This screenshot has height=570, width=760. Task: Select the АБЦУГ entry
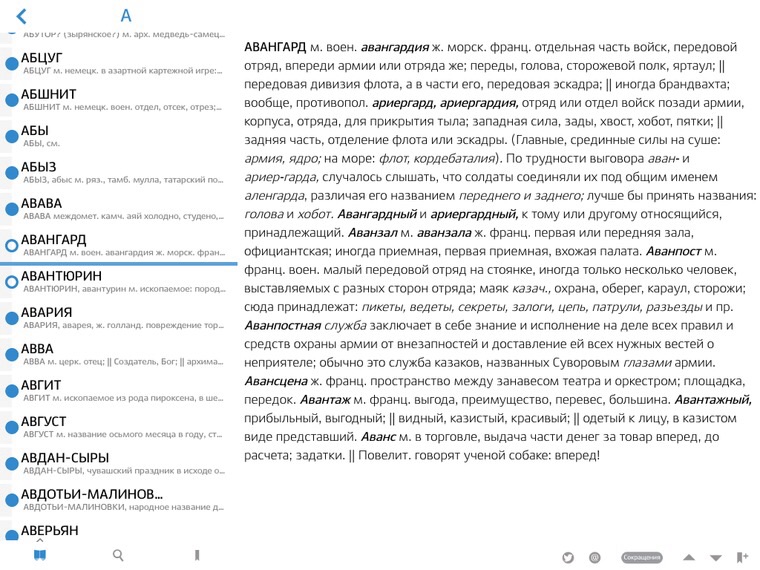coord(119,63)
